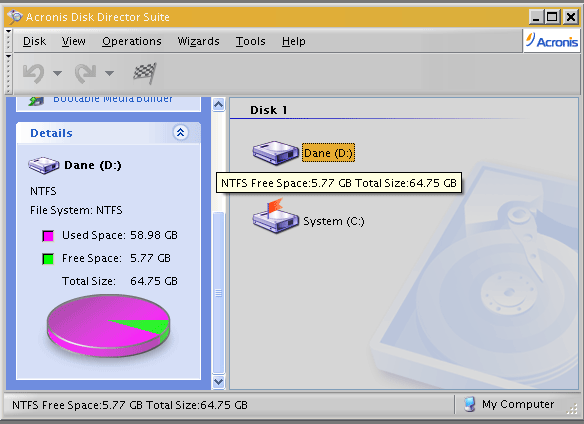Screen dimensions: 584x424
Task: Select the Dane (D:) drive icon
Action: (x=276, y=153)
